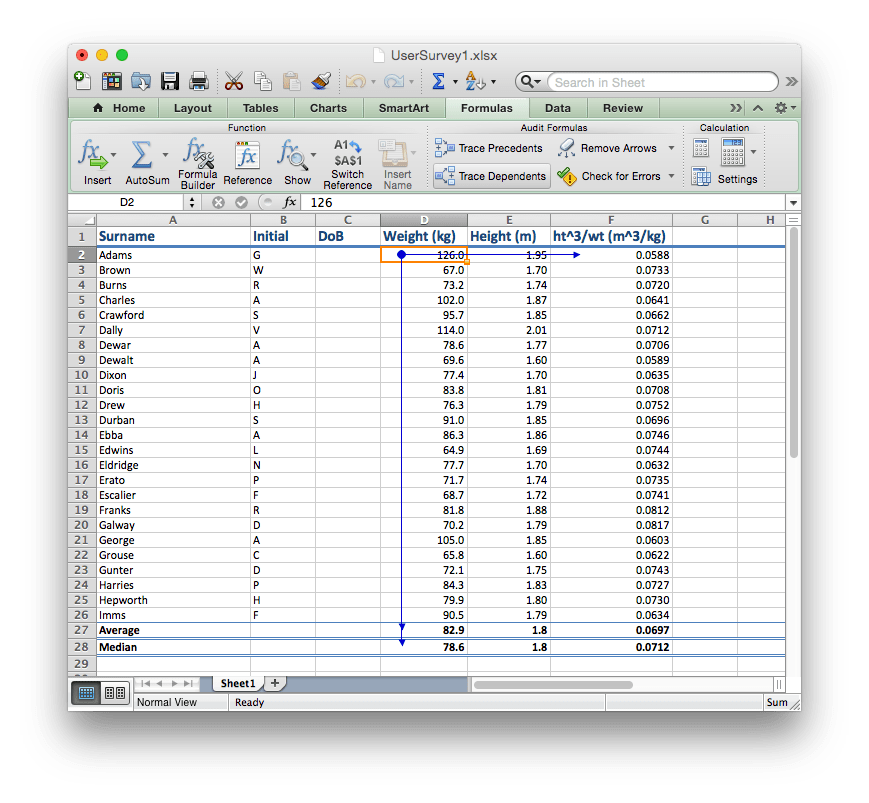Screen dimensions: 869x803
Task: Open the Name Box dropdown arrow
Action: tap(191, 201)
